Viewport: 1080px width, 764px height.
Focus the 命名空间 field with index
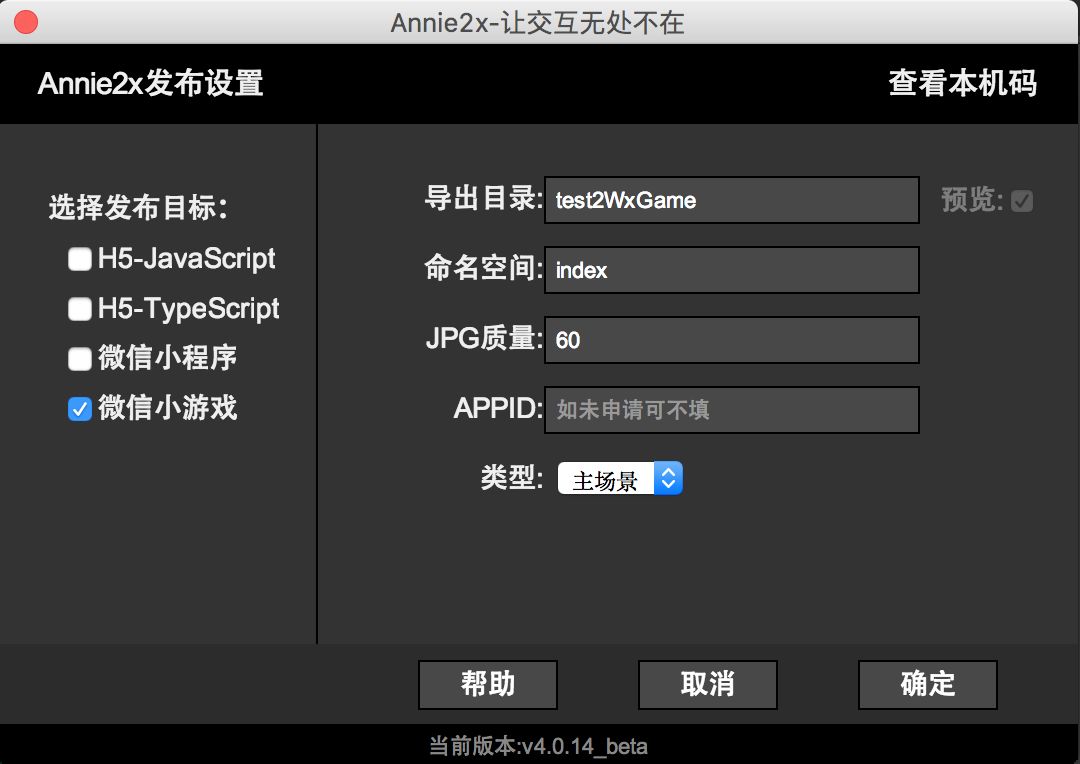click(731, 270)
